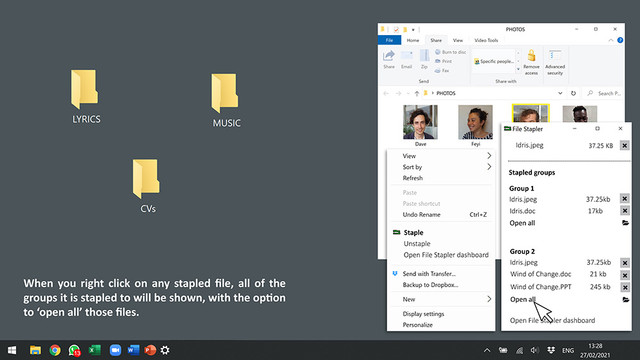Open the address bar history dropdown

tap(560, 93)
